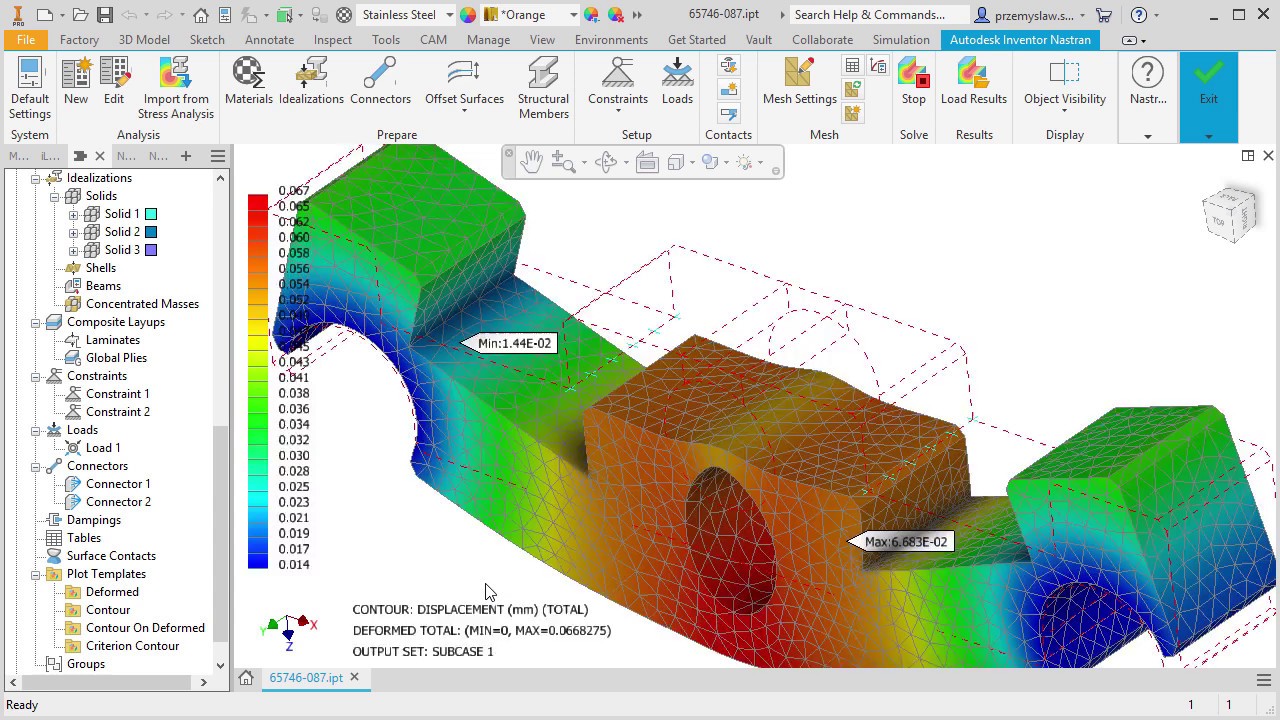The height and width of the screenshot is (720, 1280).
Task: Switch to the Sketch tab
Action: pos(207,40)
